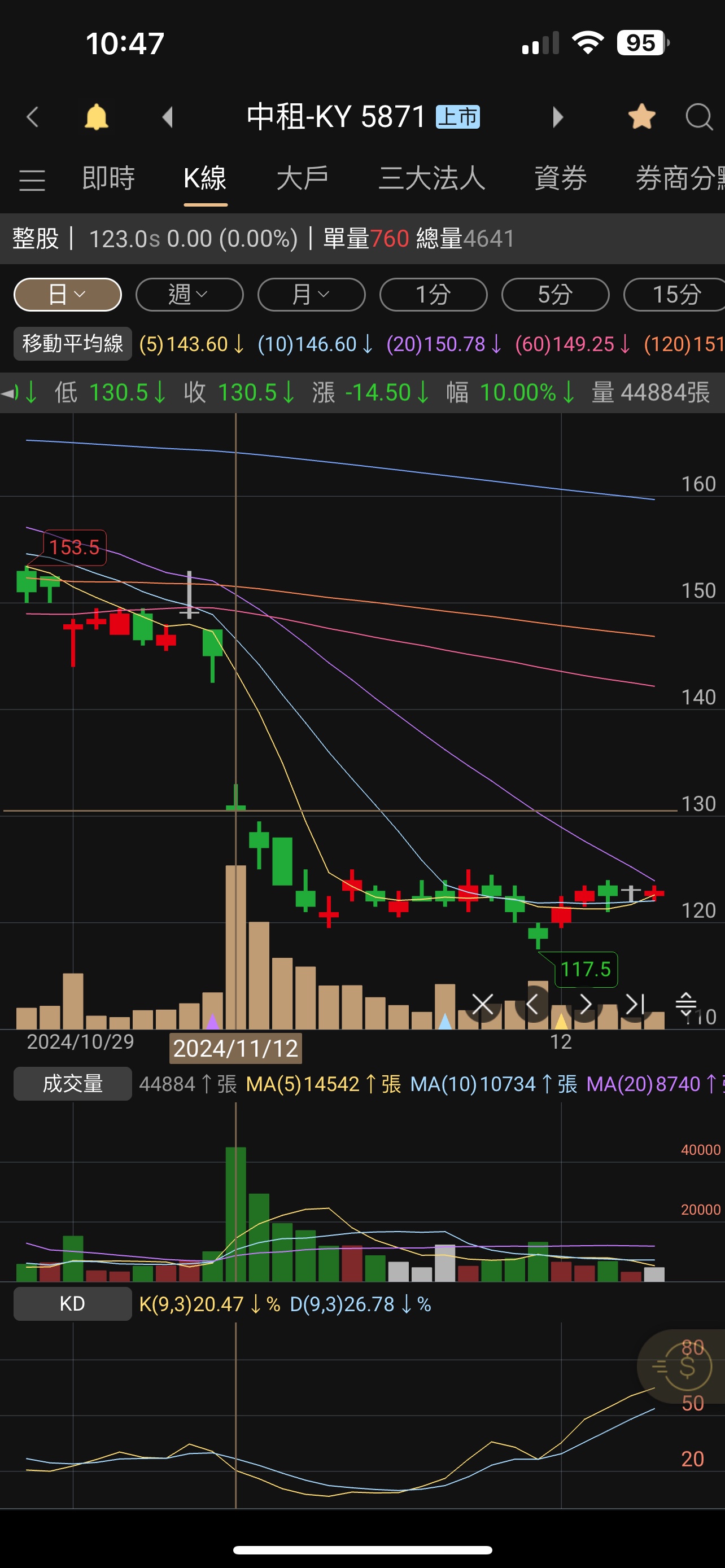725x1568 pixels.
Task: Tap the 幅 10.00% range value
Action: pyautogui.click(x=511, y=393)
